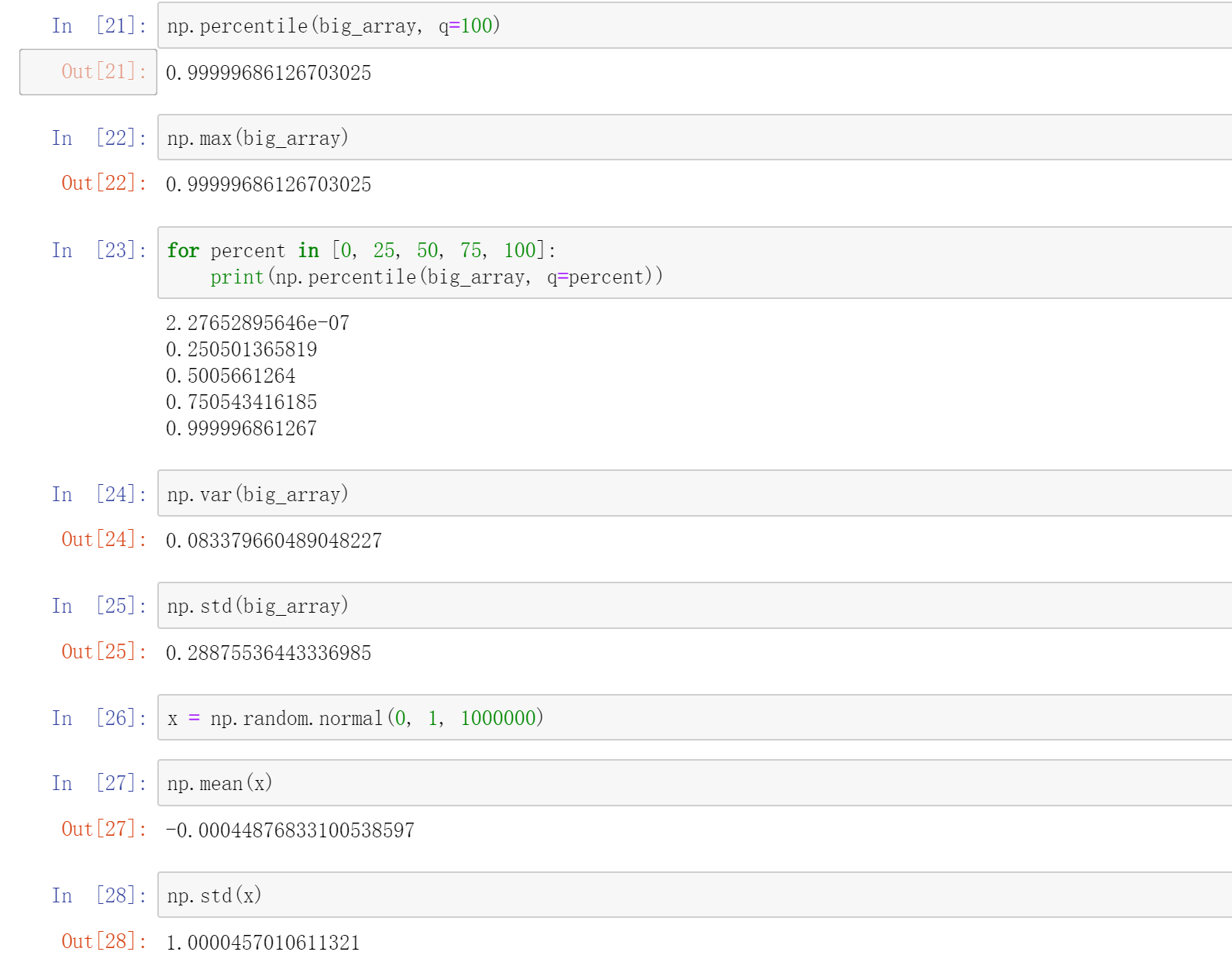Click the variance result 0.0833796
The height and width of the screenshot is (969, 1232).
[x=274, y=541]
